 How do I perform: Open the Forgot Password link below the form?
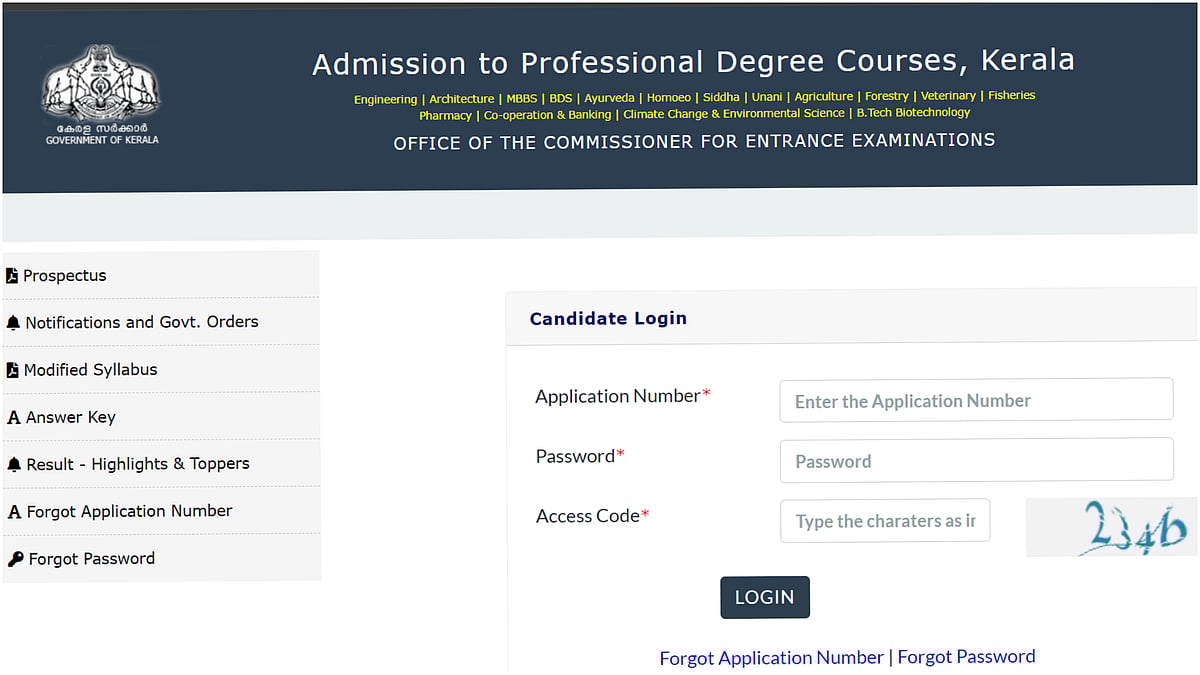tap(966, 656)
